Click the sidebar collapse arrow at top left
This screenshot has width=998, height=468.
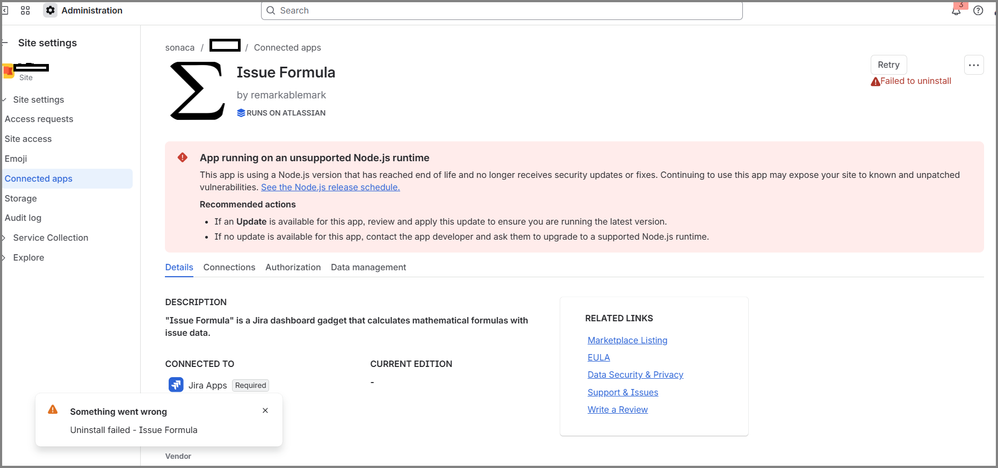click(x=5, y=11)
